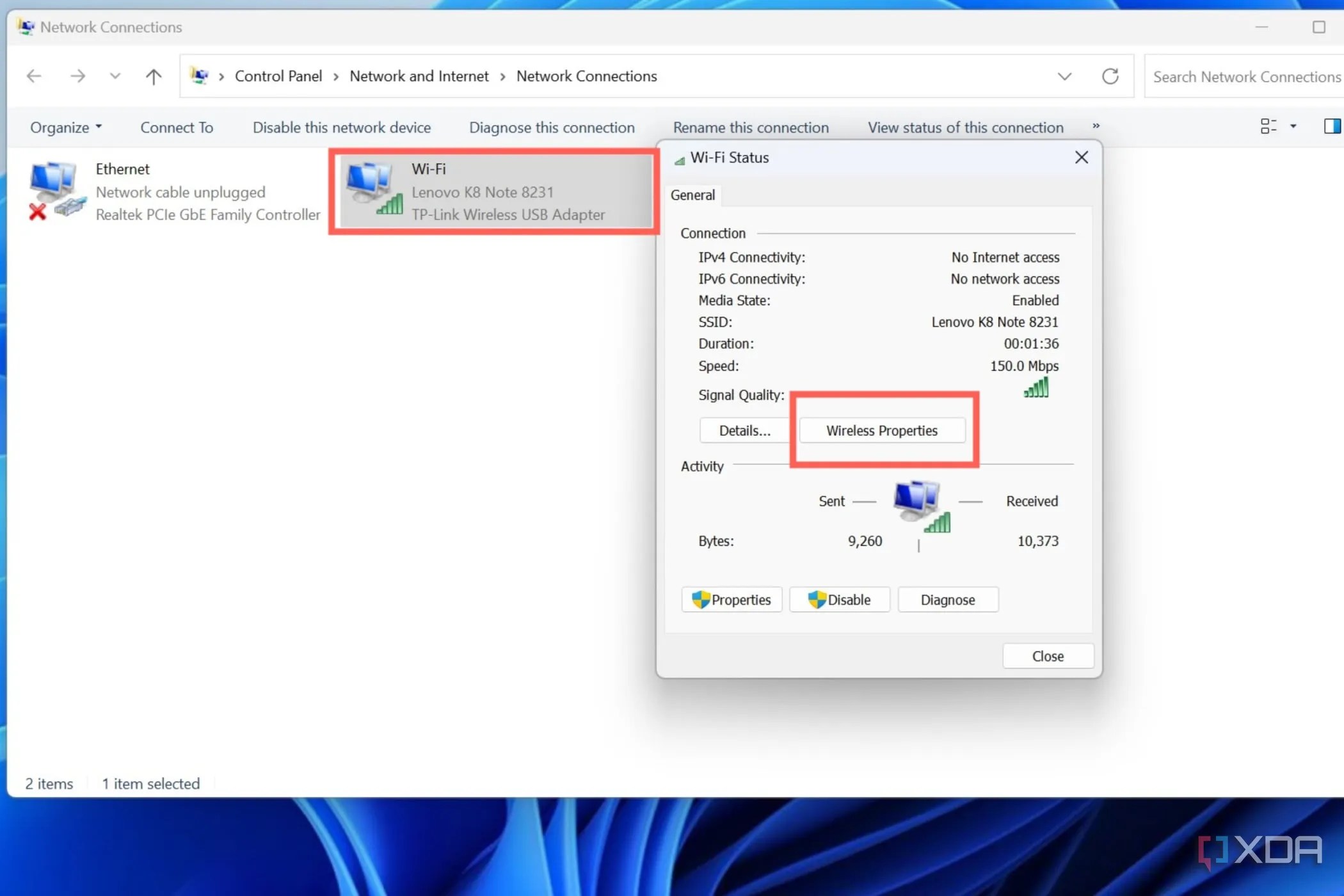Select Diagnose this connection on the toolbar
The height and width of the screenshot is (896, 1344).
[x=552, y=127]
